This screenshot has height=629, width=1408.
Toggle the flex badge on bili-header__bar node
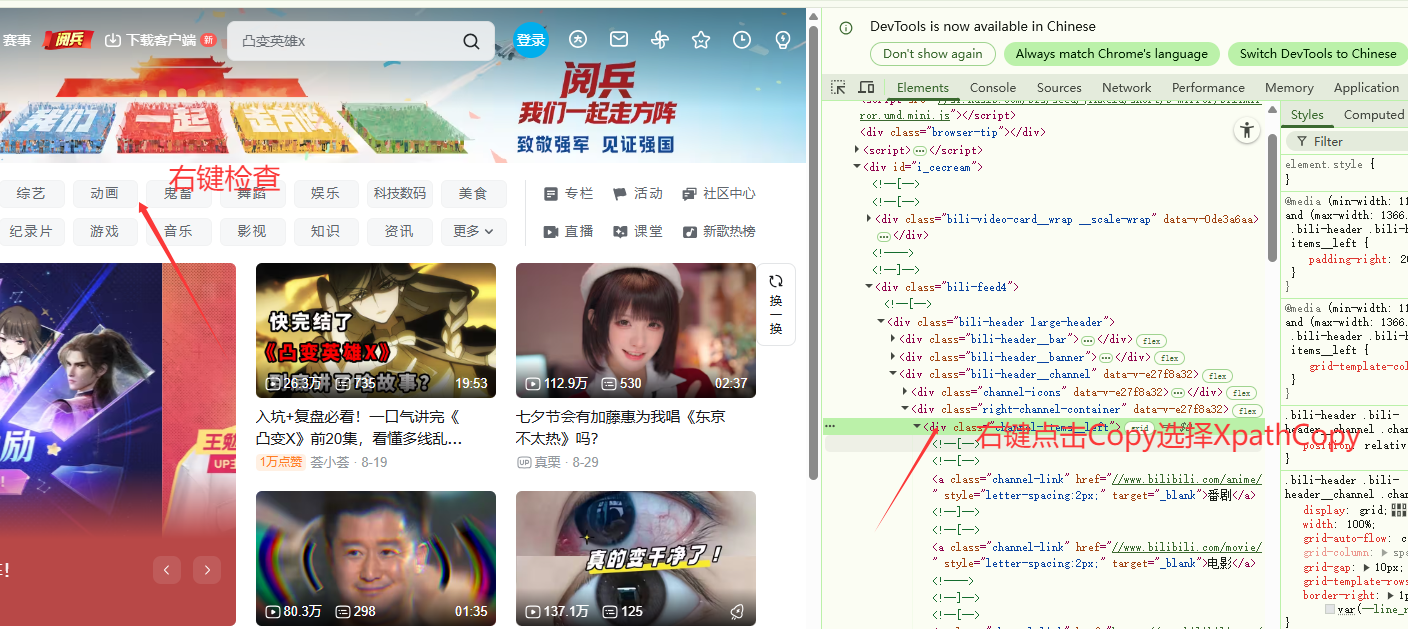1152,341
